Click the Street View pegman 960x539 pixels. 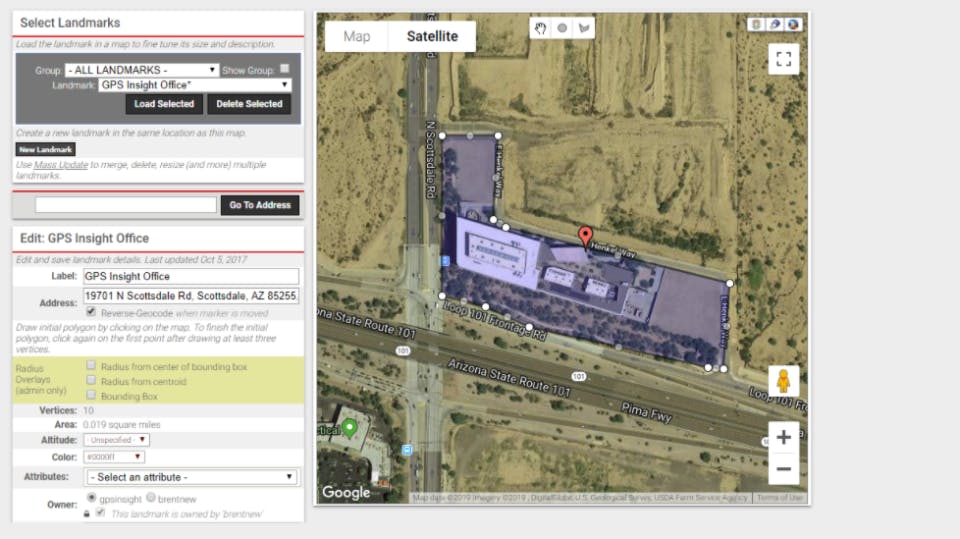coord(784,381)
